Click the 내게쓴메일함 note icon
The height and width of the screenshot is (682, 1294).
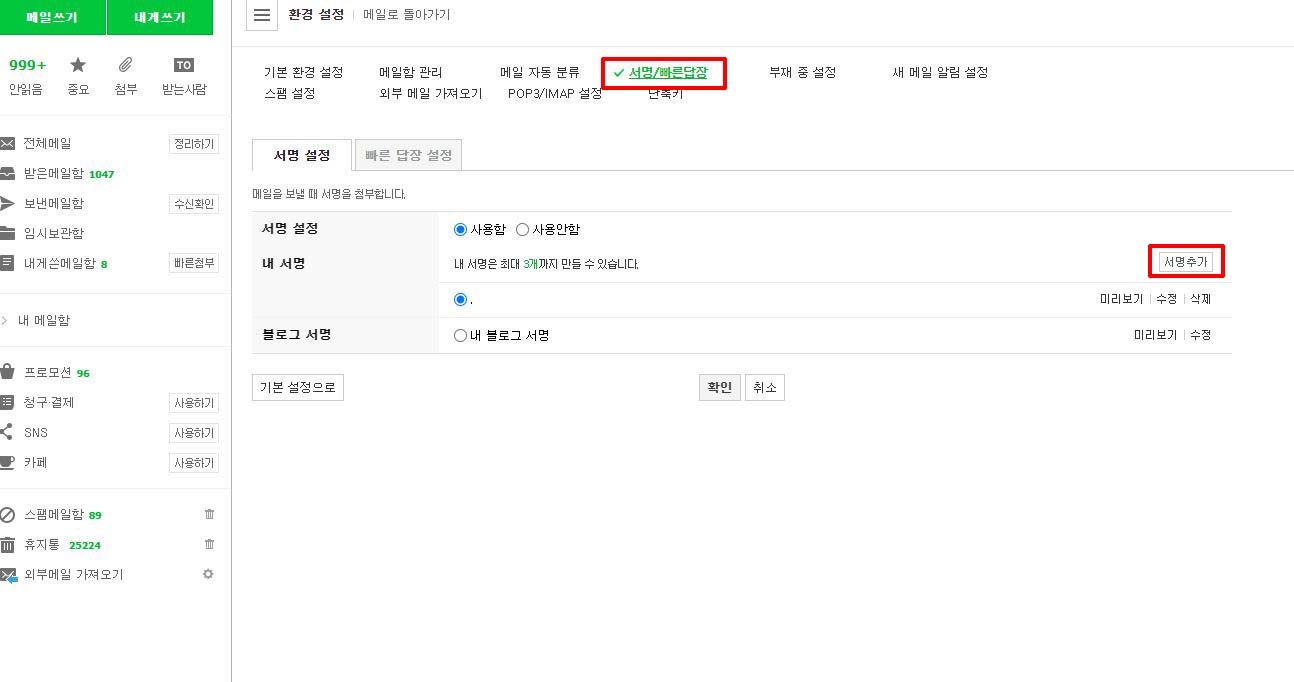pyautogui.click(x=7, y=263)
